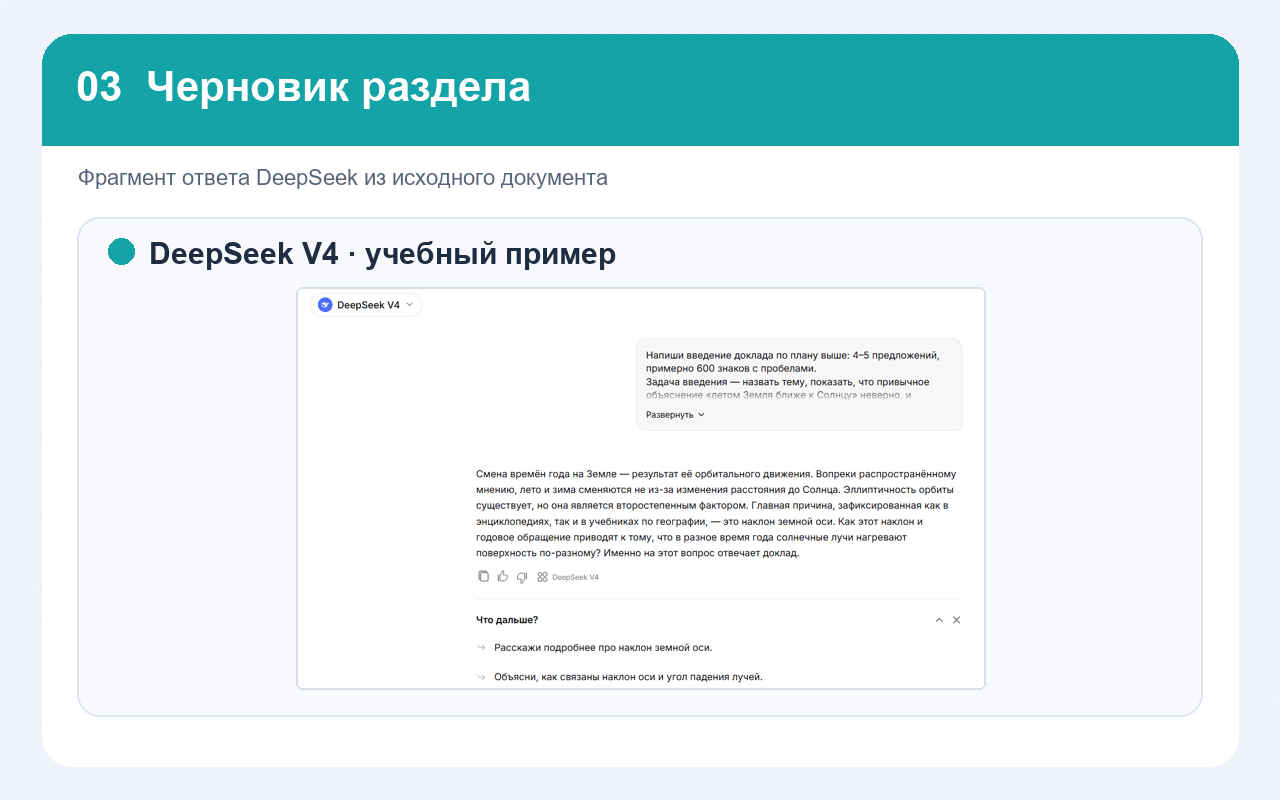Close the 'Что дальше?' suggestions section
The height and width of the screenshot is (800, 1280).
957,620
